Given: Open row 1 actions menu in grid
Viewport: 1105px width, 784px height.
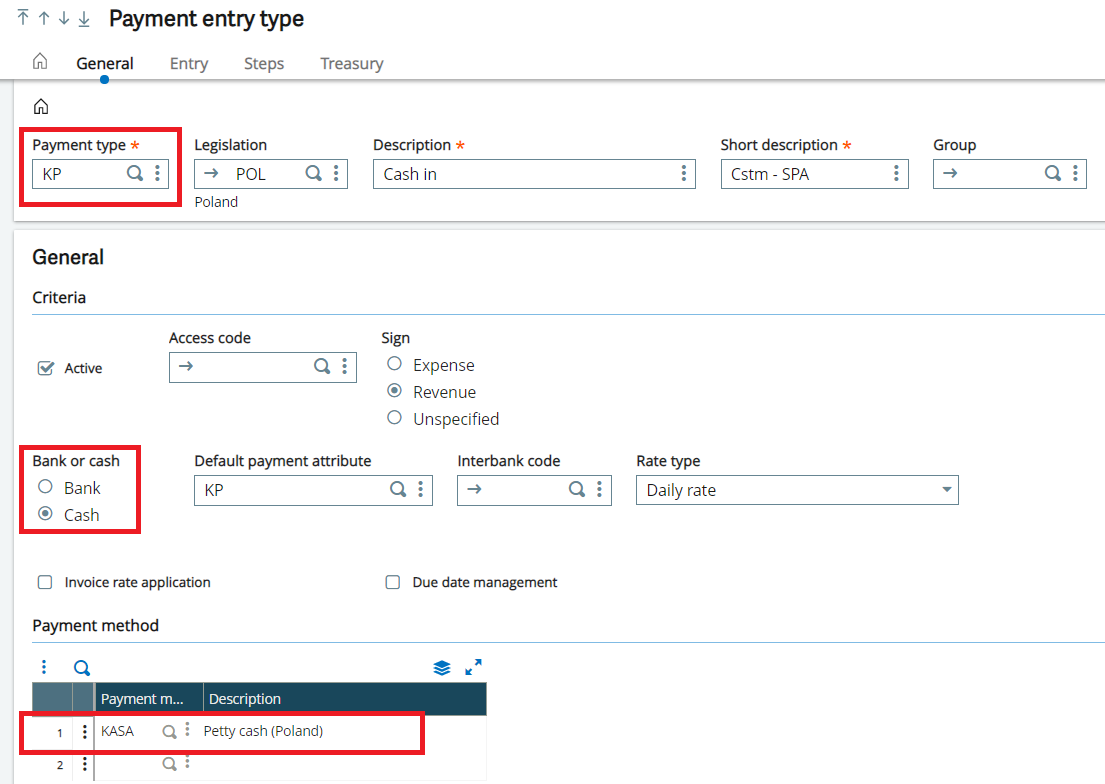Looking at the screenshot, I should [x=85, y=732].
